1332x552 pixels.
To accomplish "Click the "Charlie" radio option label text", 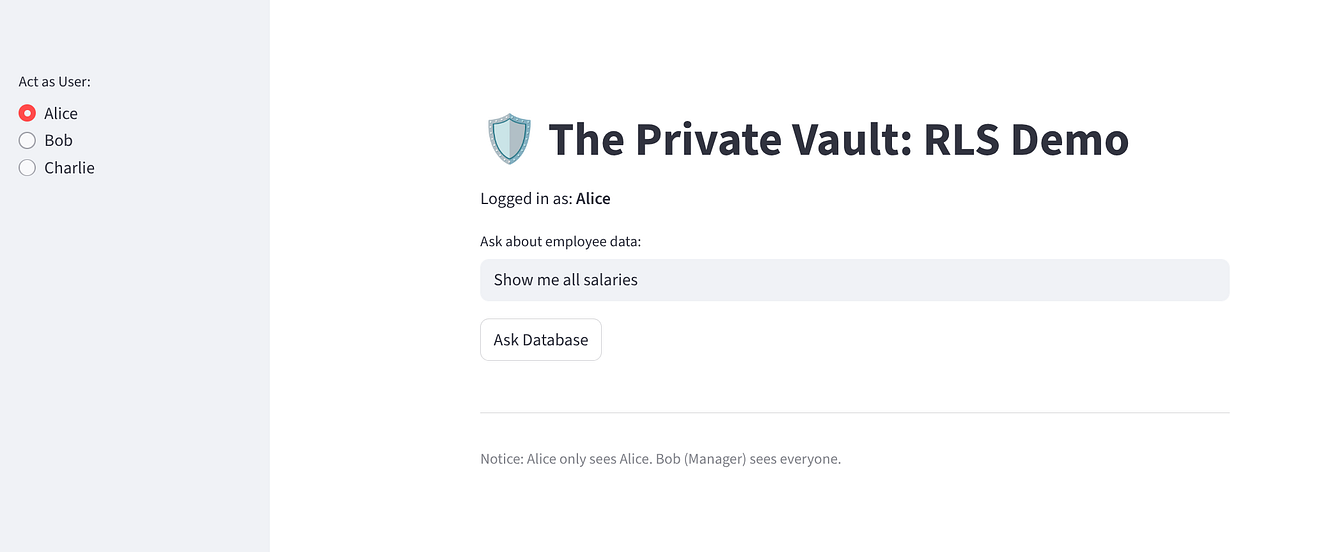I will [x=69, y=168].
